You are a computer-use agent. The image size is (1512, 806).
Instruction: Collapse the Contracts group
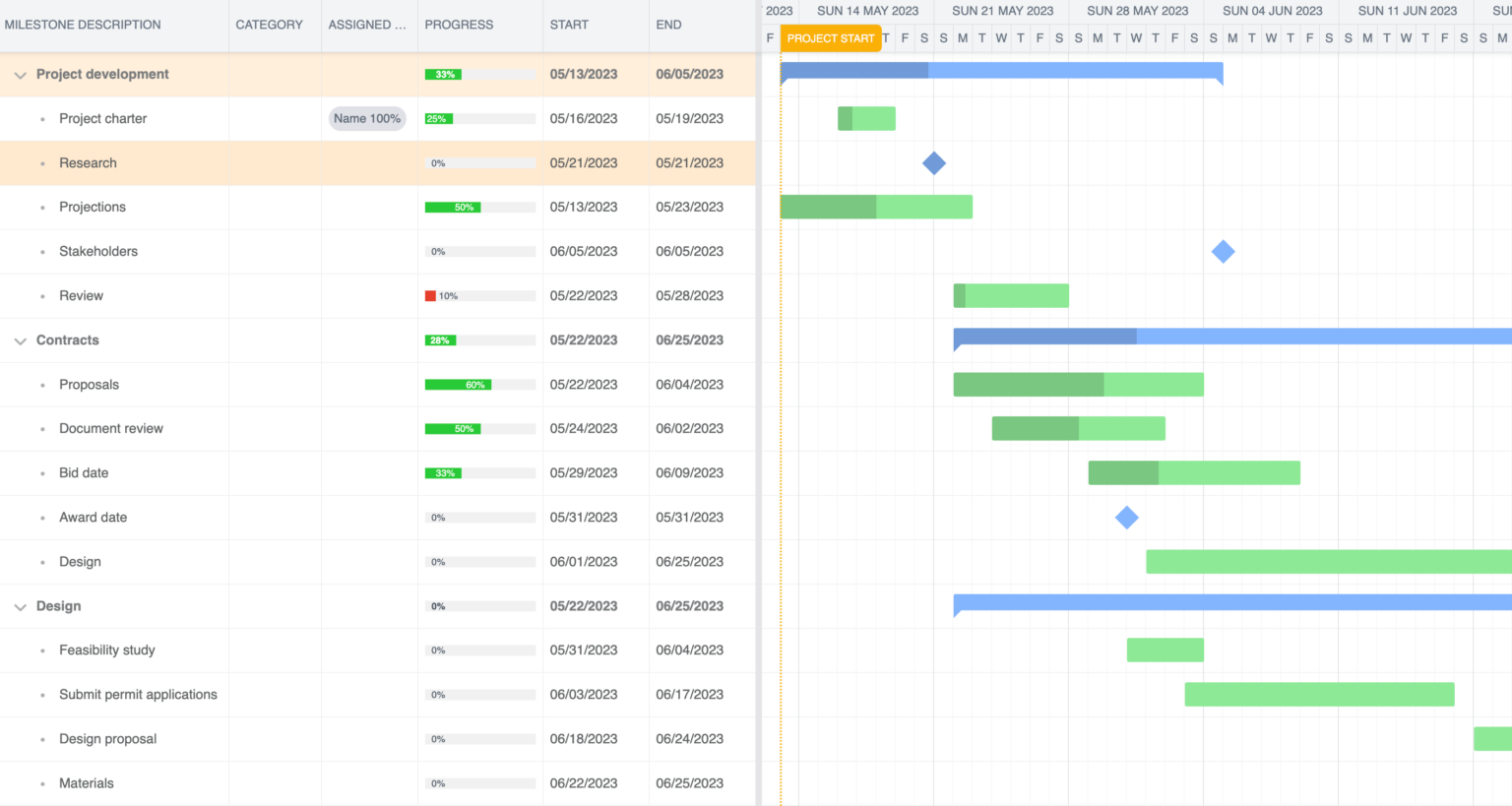click(20, 340)
